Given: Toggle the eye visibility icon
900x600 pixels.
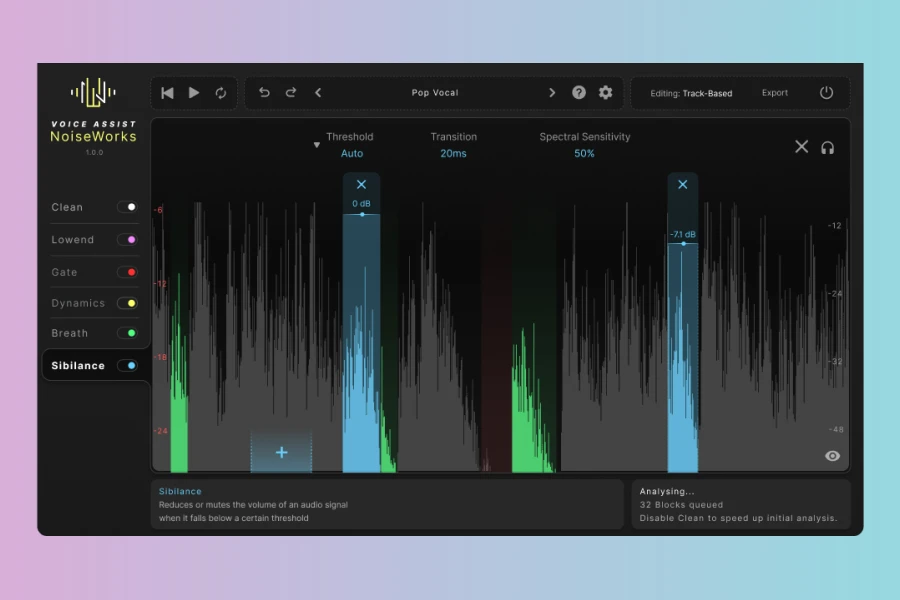Looking at the screenshot, I should 832,456.
